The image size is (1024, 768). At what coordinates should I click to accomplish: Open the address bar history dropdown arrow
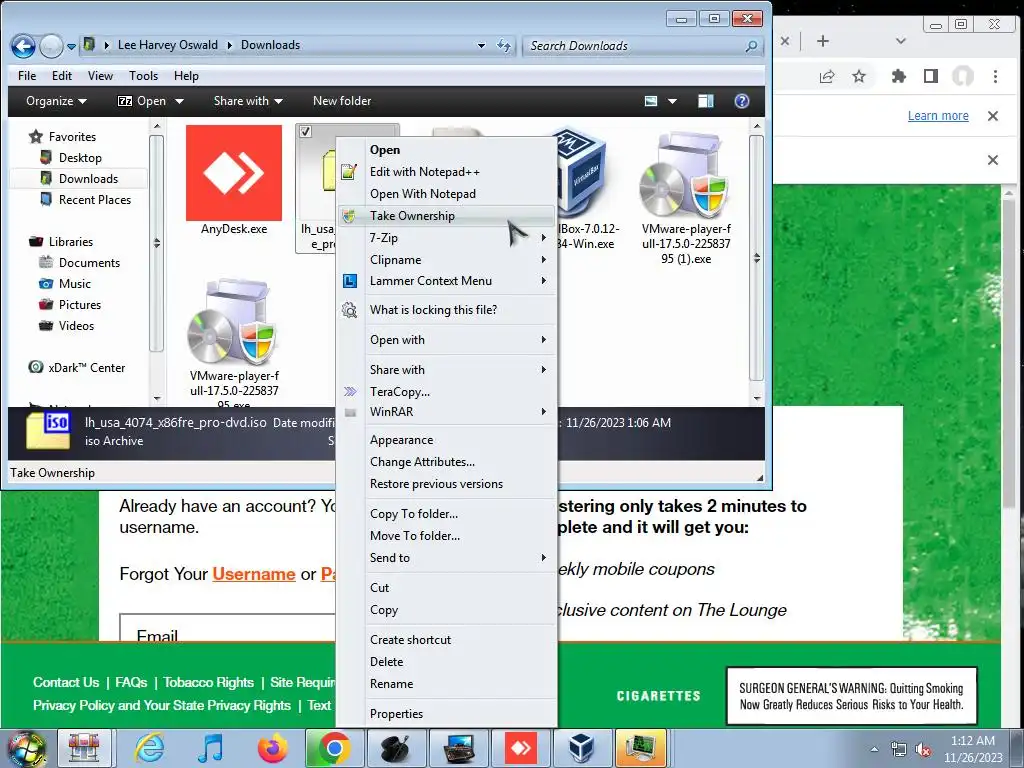(x=481, y=46)
